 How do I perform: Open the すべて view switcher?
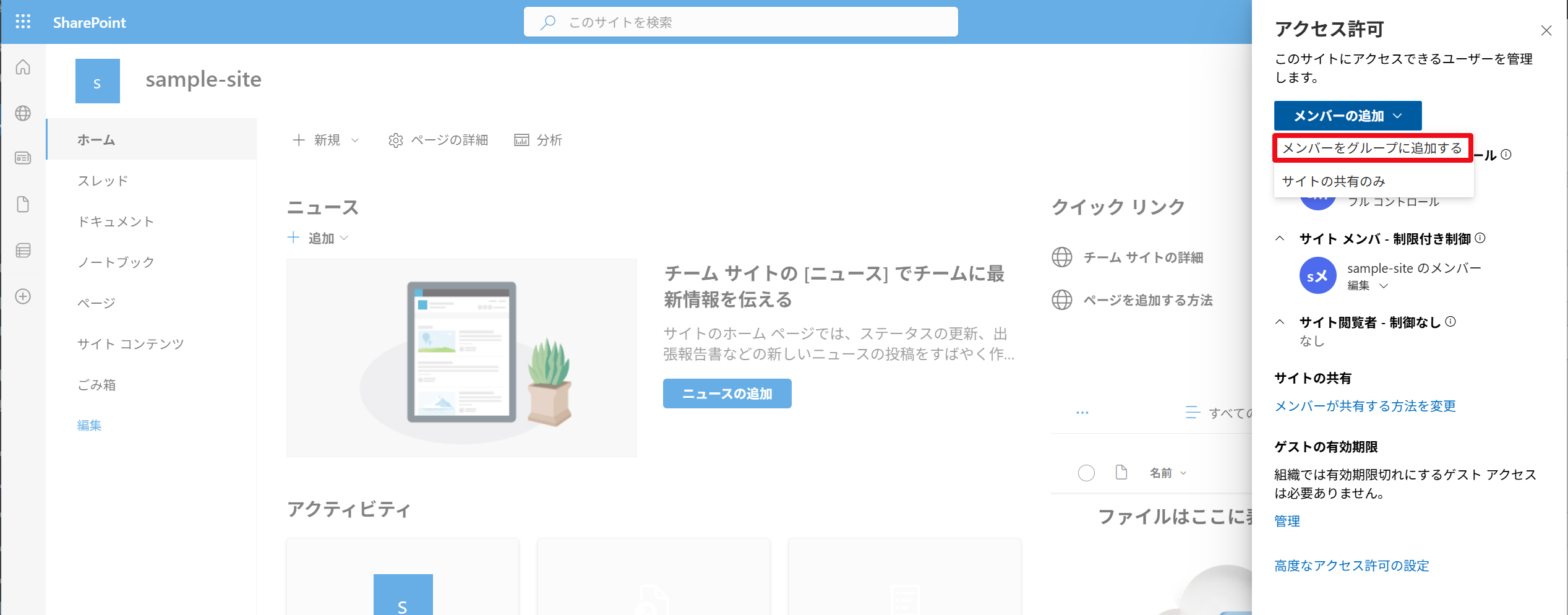click(x=1219, y=413)
